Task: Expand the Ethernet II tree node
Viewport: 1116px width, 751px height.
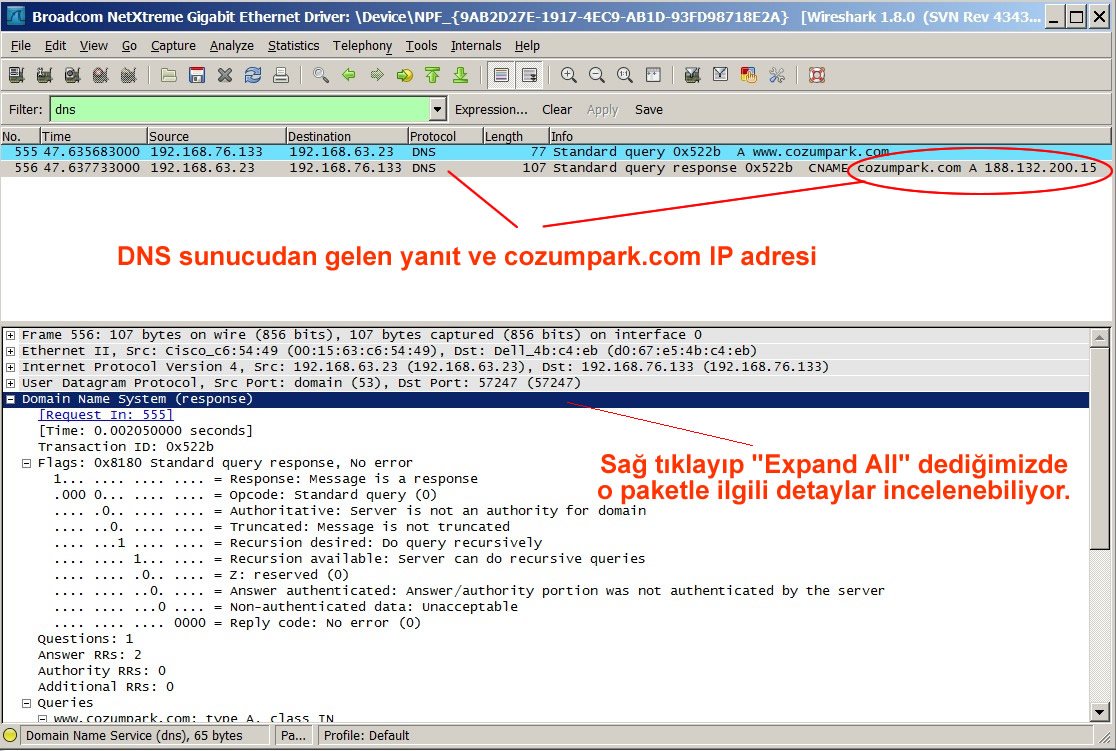Action: tap(11, 350)
